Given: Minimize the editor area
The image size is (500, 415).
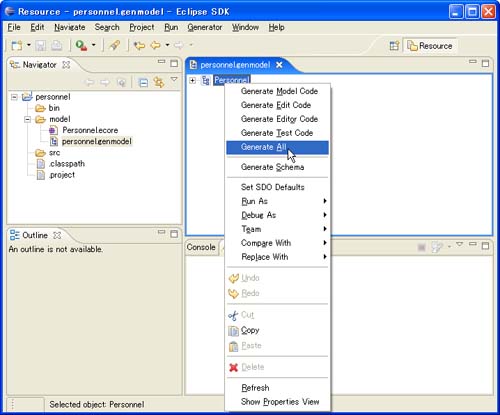Looking at the screenshot, I should [x=473, y=62].
